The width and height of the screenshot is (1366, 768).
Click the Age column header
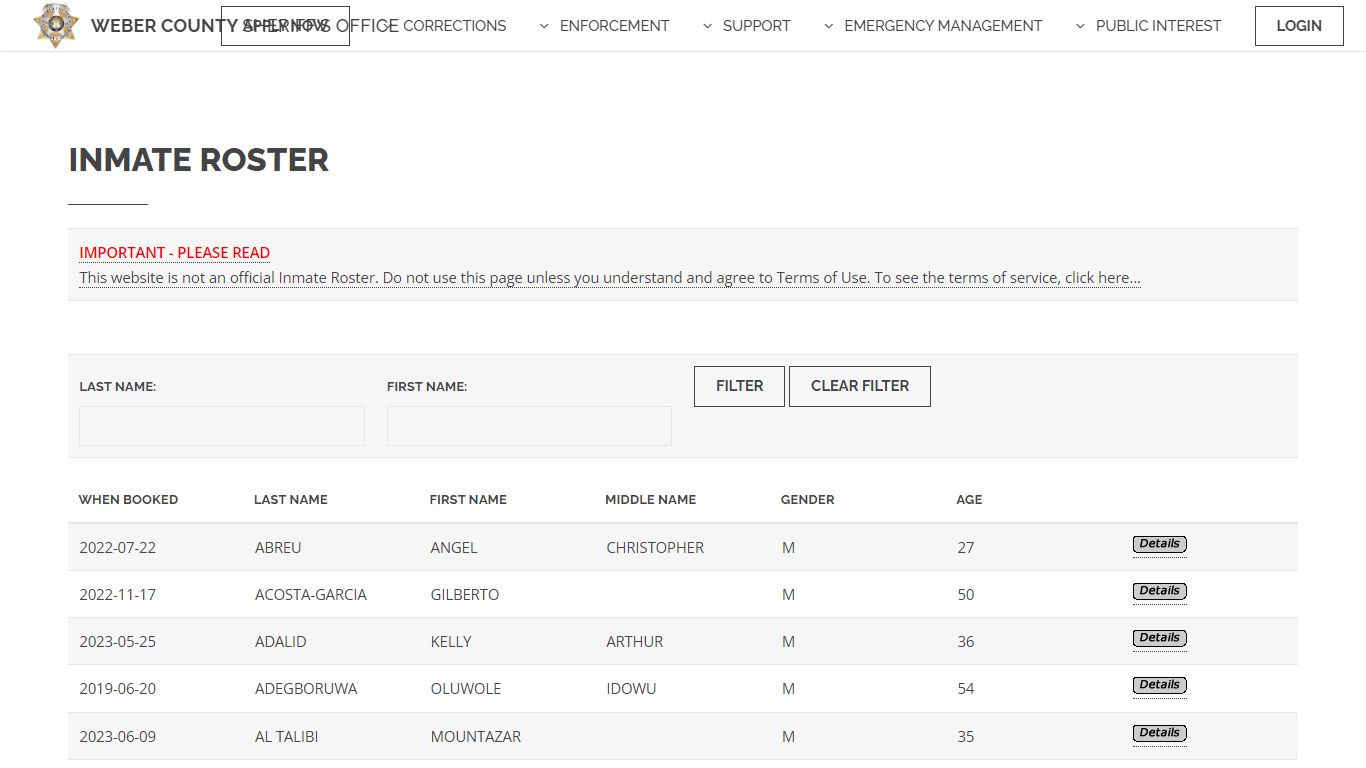[x=969, y=500]
